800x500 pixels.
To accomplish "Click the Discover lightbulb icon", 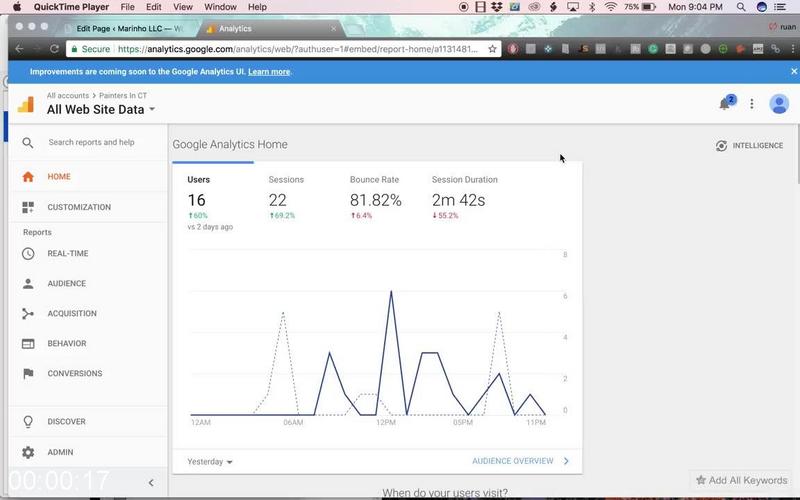I will pyautogui.click(x=28, y=421).
